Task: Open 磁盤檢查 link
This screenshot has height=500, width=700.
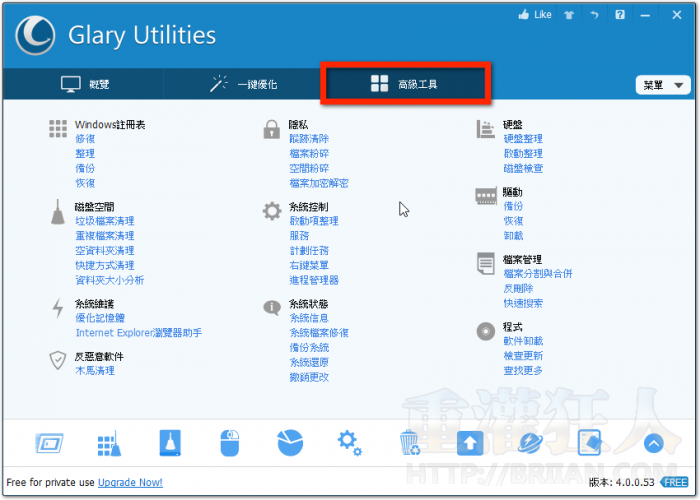Action: click(x=523, y=168)
